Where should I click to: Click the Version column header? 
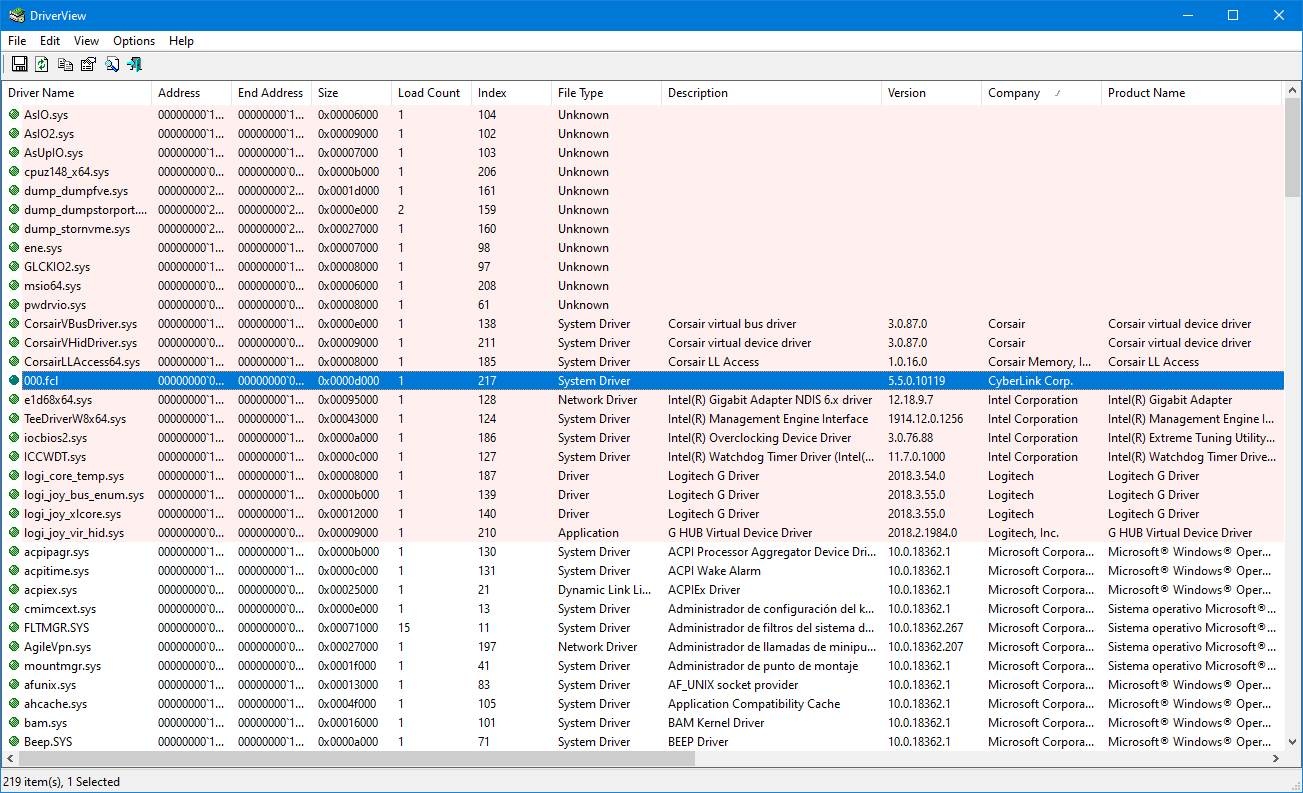pos(907,93)
